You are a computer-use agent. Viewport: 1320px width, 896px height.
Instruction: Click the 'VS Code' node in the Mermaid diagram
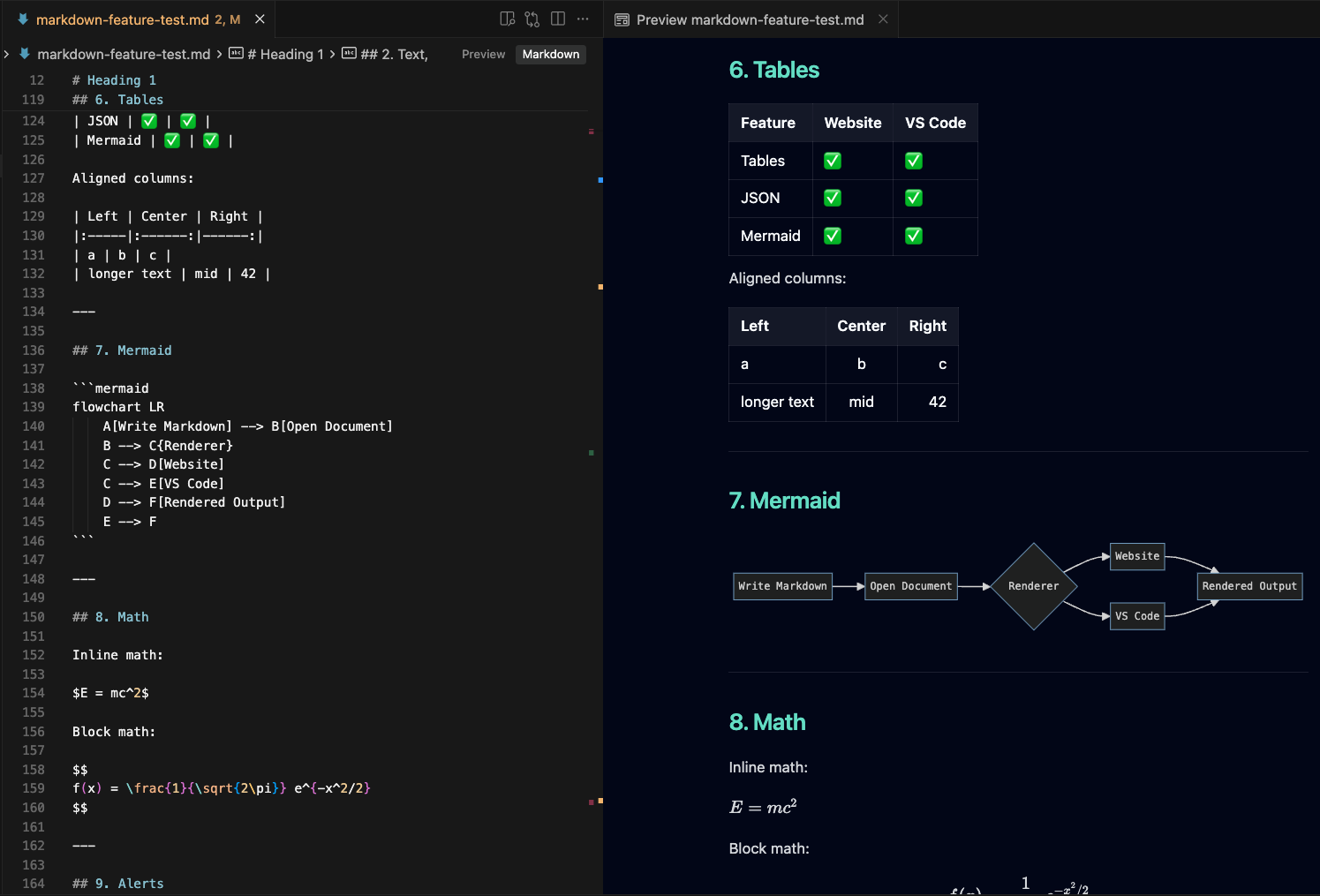click(x=1137, y=616)
